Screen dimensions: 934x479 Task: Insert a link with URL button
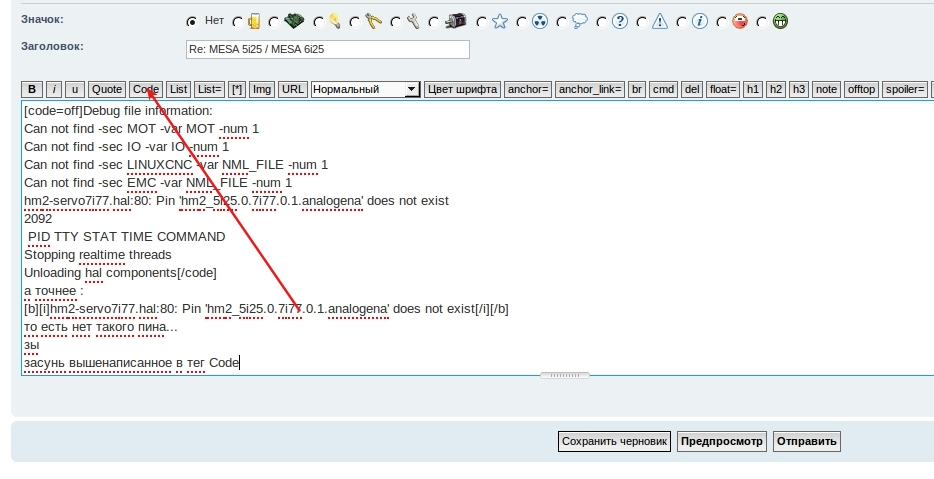coord(292,89)
